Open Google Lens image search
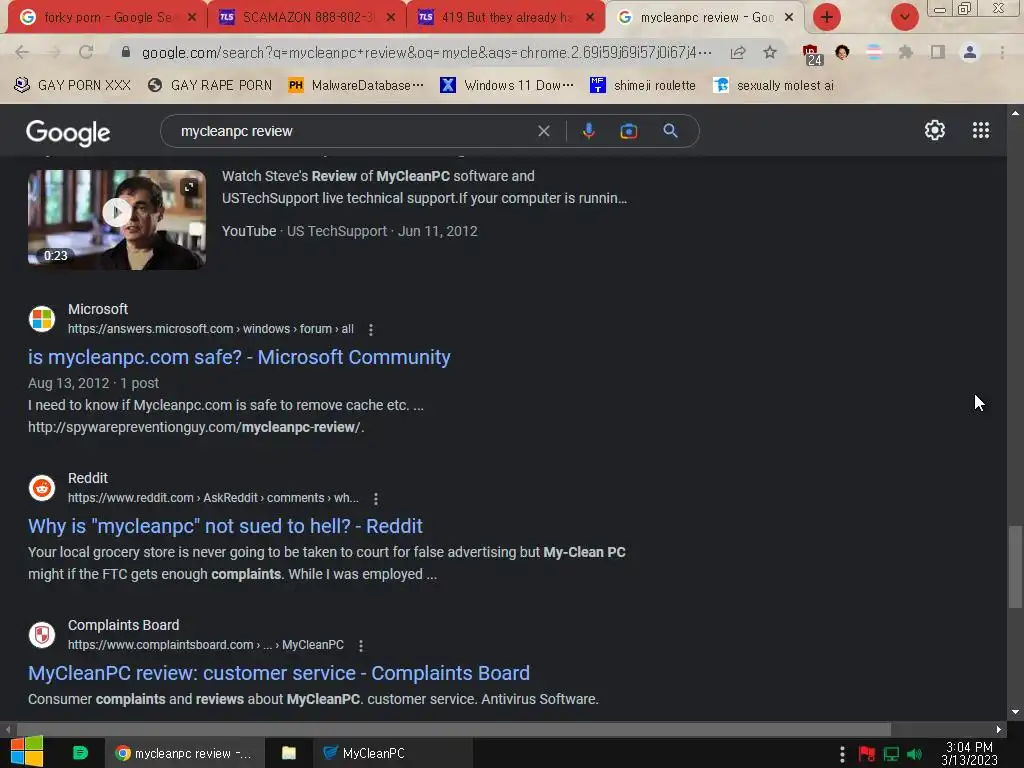Image resolution: width=1024 pixels, height=768 pixels. (x=628, y=131)
